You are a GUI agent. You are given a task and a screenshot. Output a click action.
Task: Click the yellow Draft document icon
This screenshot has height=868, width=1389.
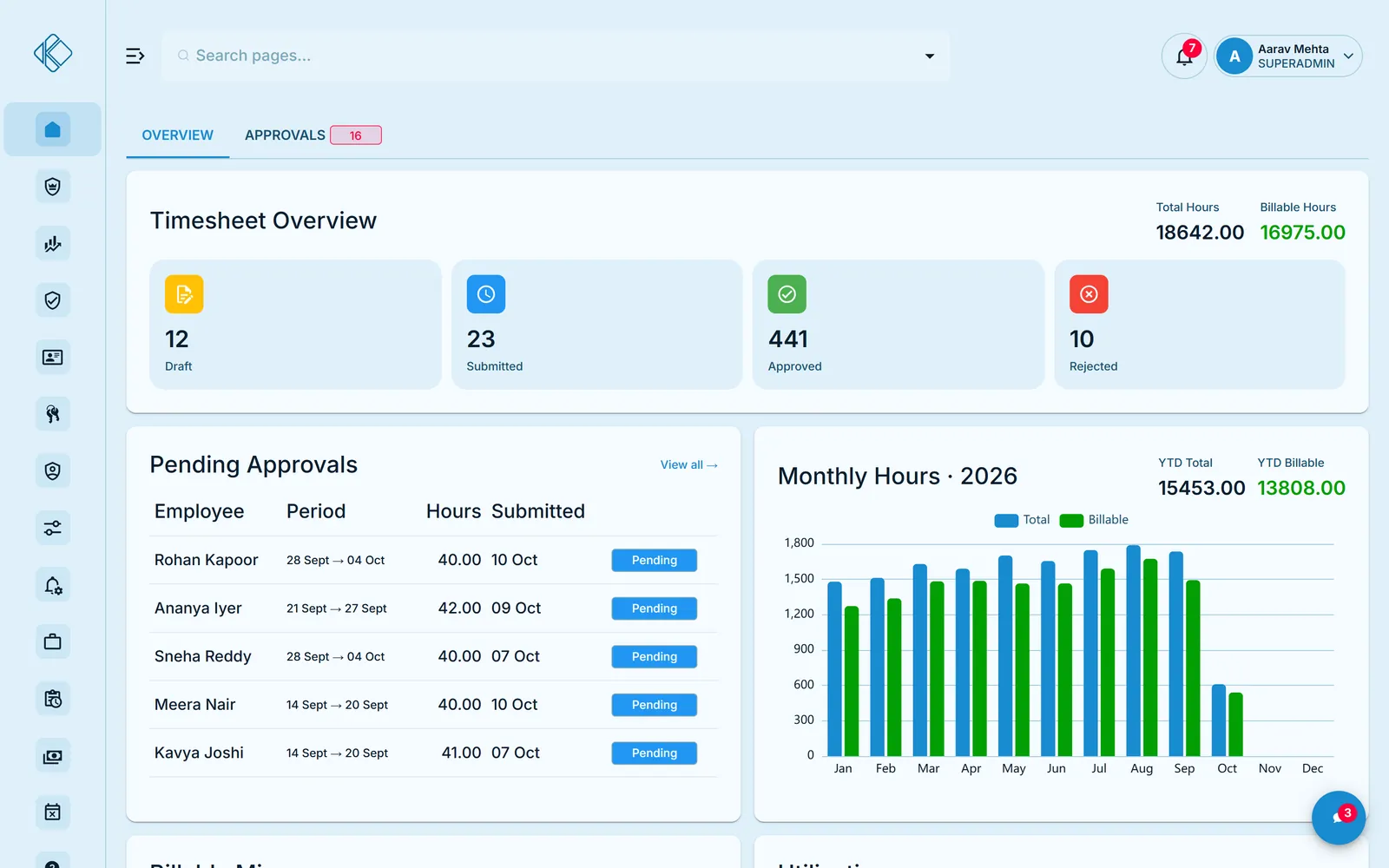(184, 294)
